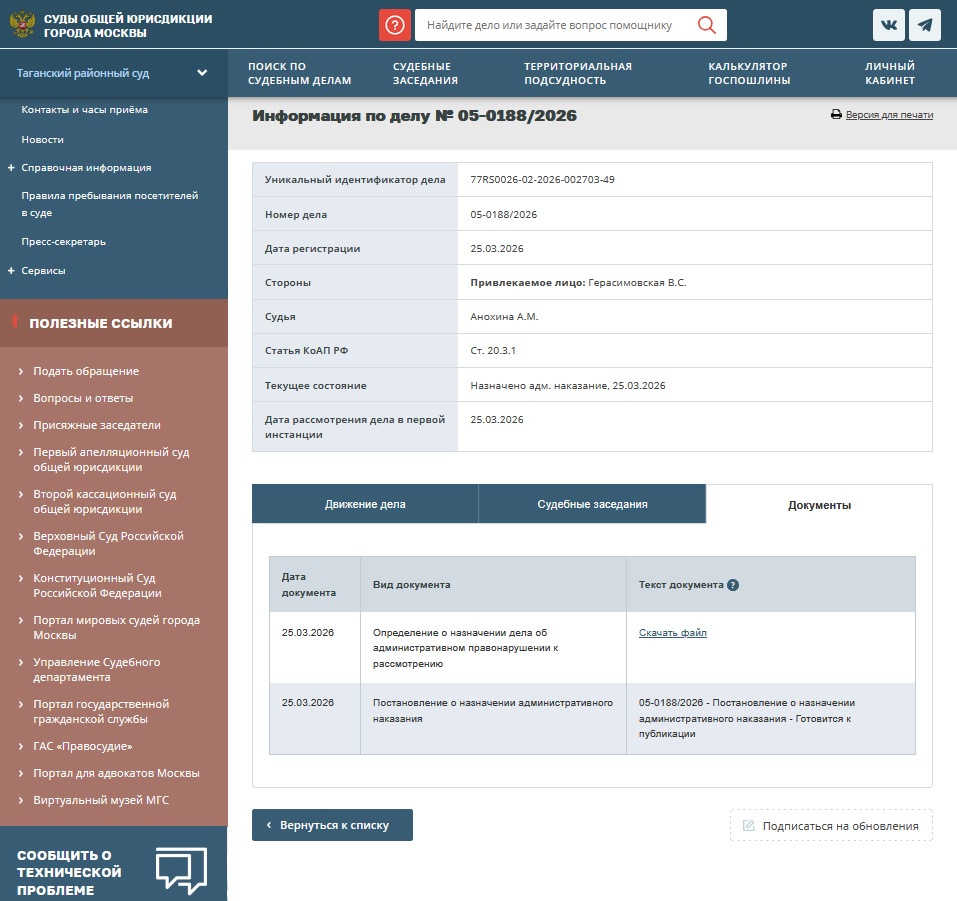Click the speech bubble technical problem icon
The image size is (957, 901).
point(181,870)
